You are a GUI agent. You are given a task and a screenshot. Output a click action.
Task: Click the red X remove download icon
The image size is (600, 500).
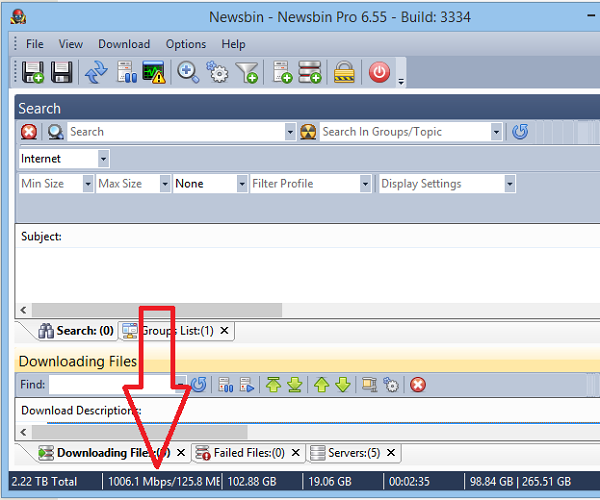coord(418,384)
